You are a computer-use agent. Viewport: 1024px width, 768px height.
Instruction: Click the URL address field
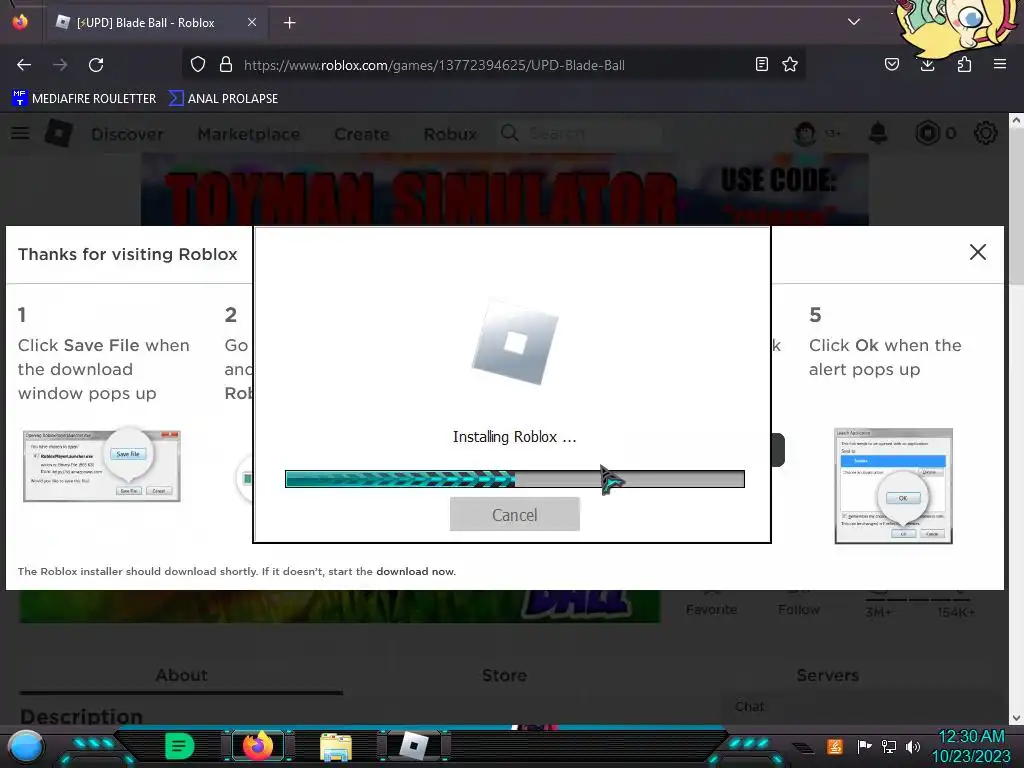tap(493, 65)
